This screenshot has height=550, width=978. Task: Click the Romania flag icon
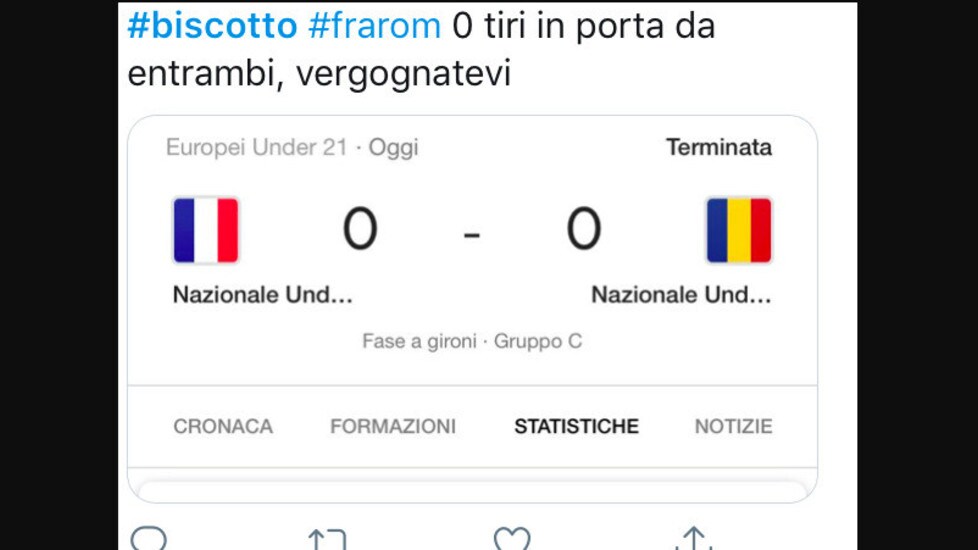pos(738,230)
